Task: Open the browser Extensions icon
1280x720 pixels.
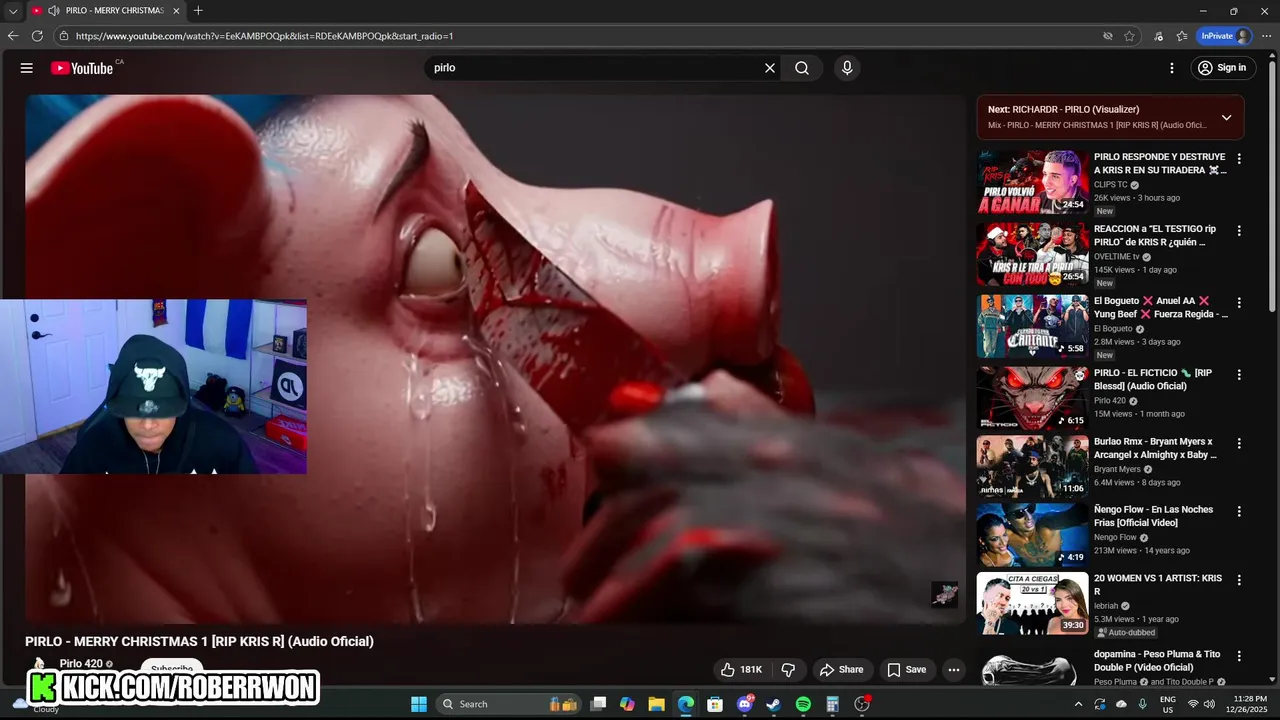Action: pyautogui.click(x=1159, y=36)
